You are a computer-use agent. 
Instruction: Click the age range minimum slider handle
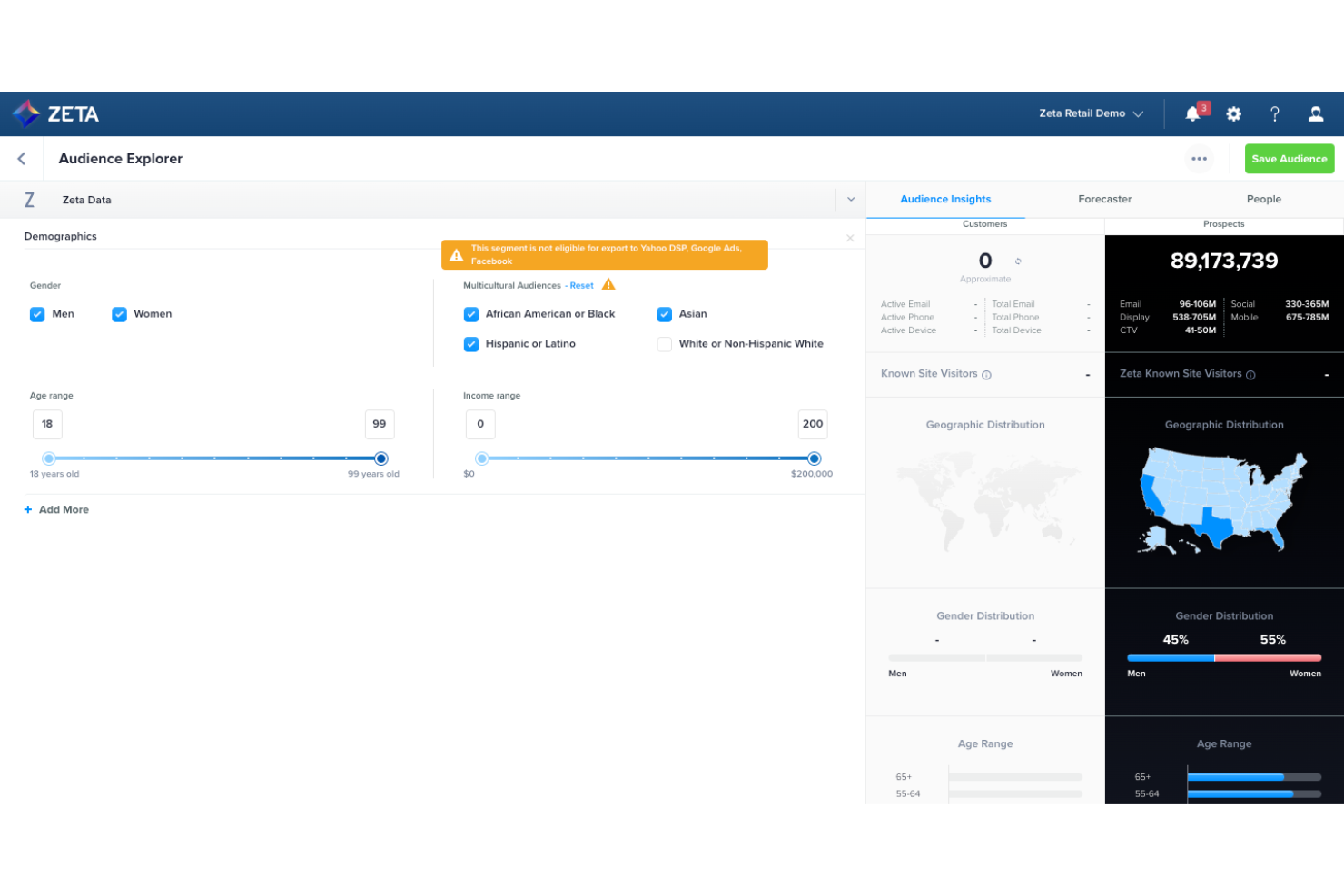[49, 458]
